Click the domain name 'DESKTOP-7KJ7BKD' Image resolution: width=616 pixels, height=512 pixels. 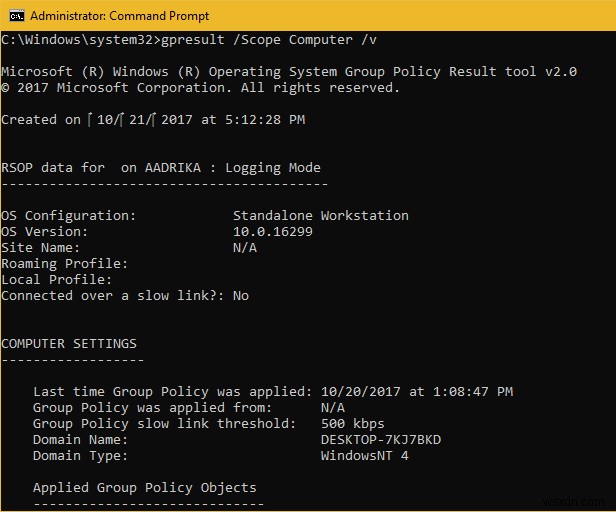click(381, 440)
